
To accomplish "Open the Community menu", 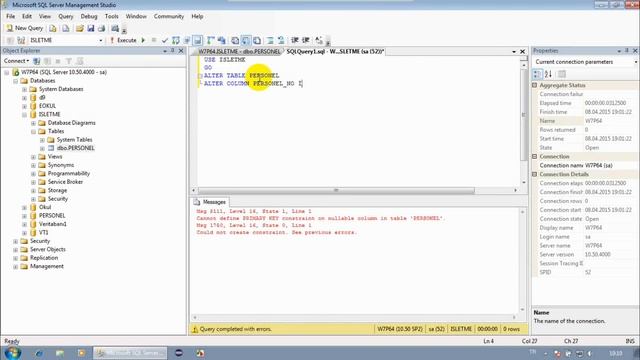I will pos(169,16).
